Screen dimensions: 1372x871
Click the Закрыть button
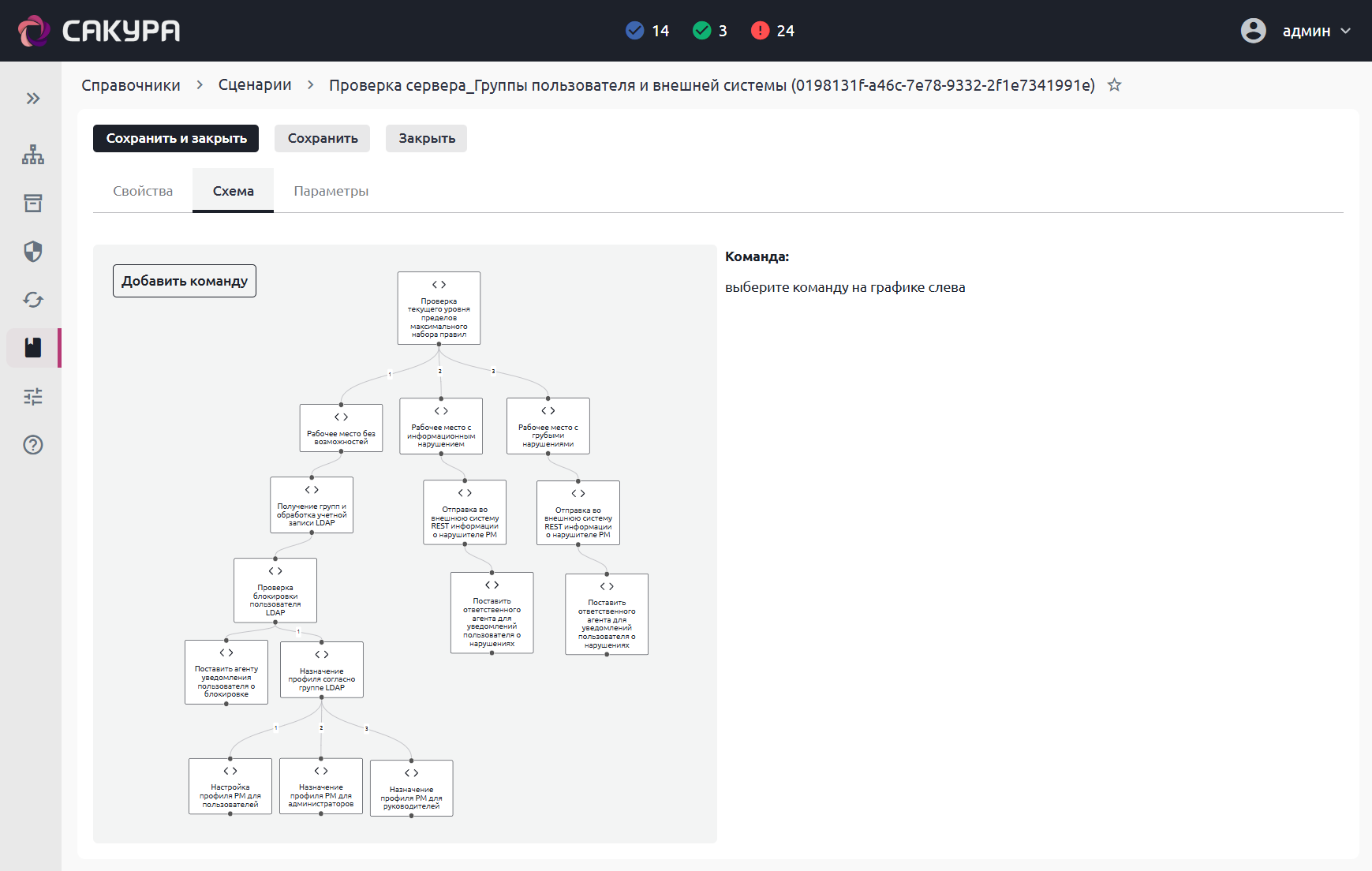(426, 138)
